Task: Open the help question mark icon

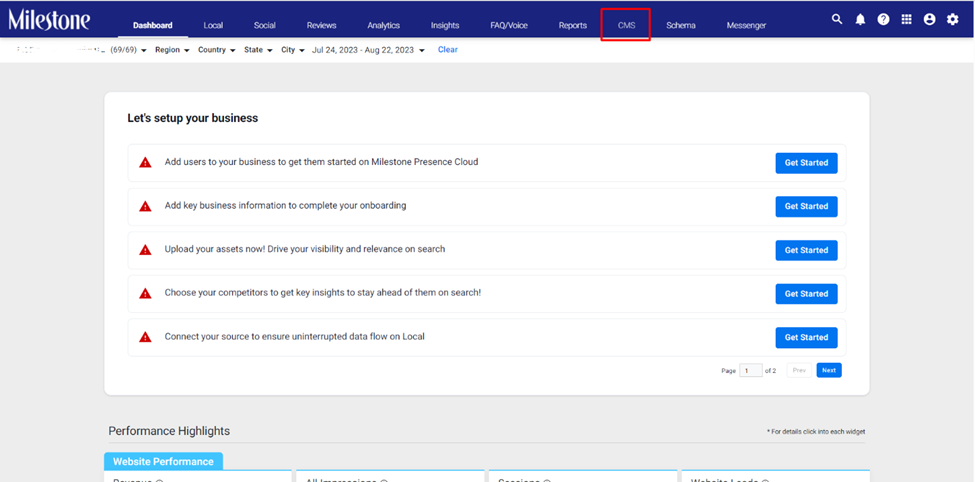Action: [883, 19]
